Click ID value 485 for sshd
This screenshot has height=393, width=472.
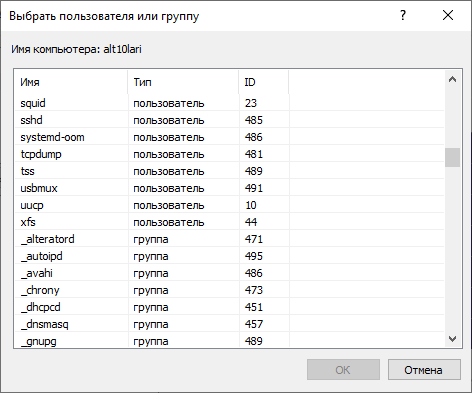coord(254,120)
